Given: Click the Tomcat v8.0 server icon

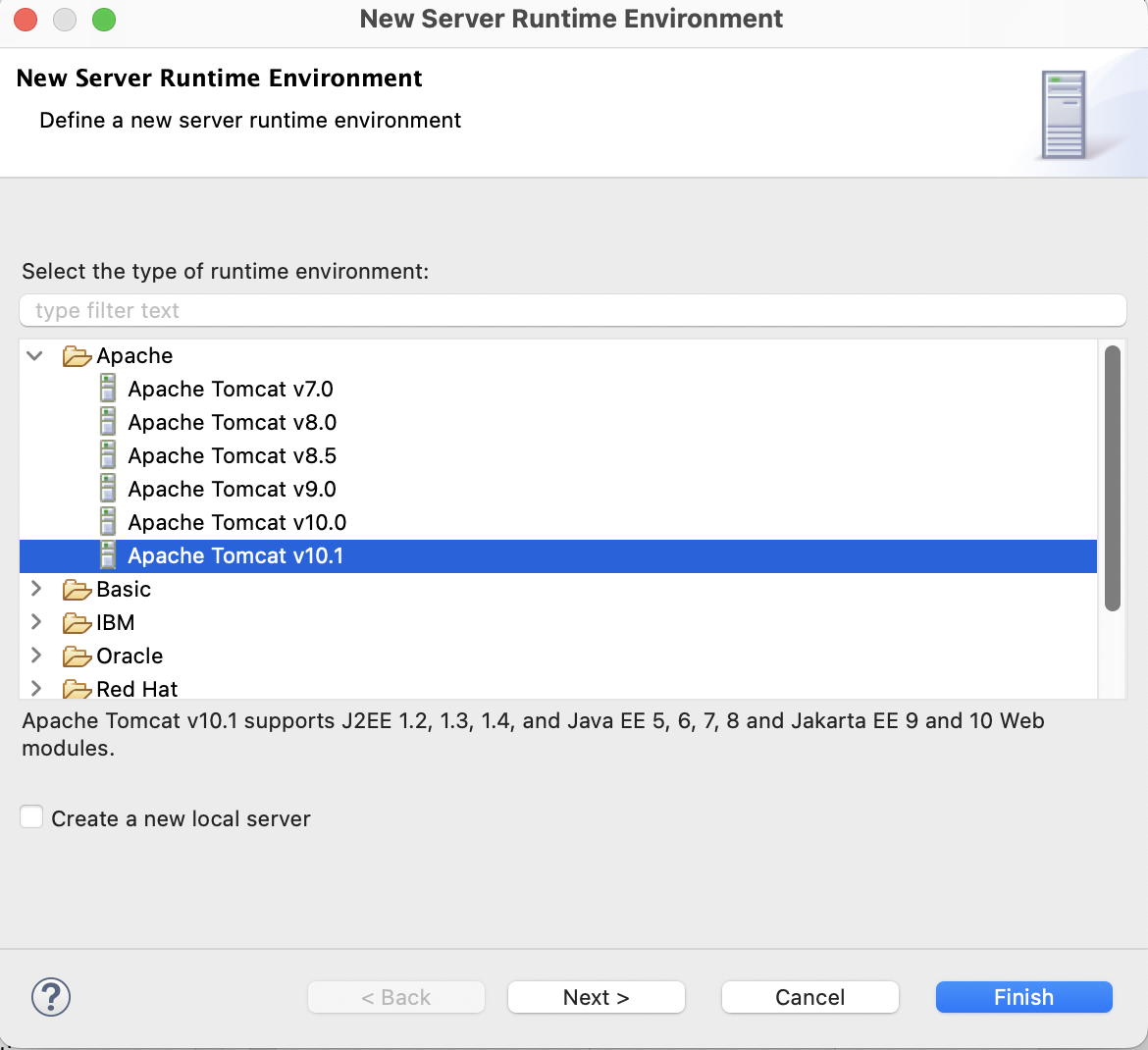Looking at the screenshot, I should tap(108, 423).
